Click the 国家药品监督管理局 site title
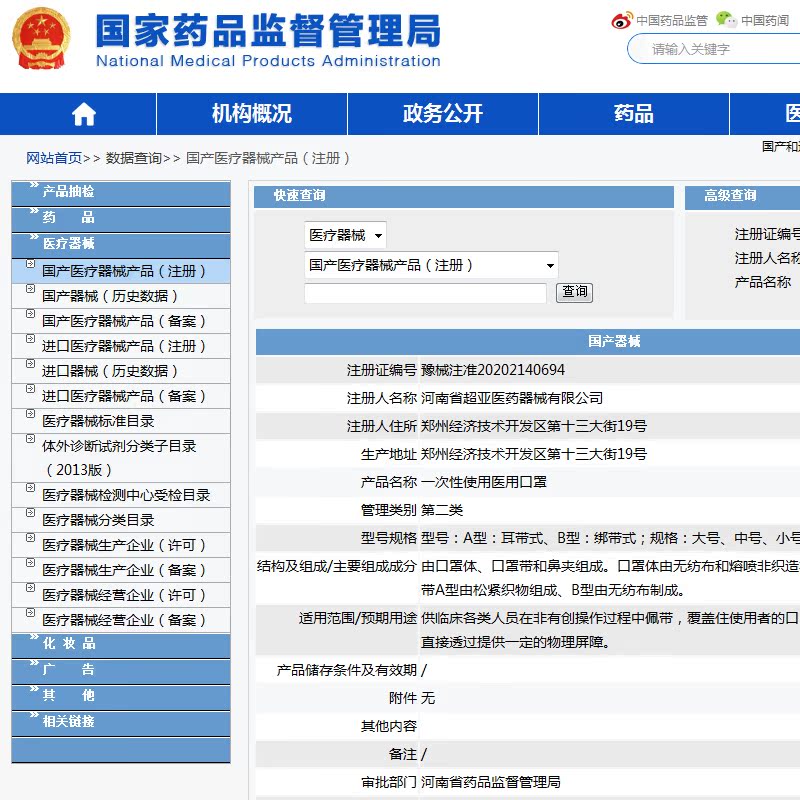This screenshot has width=800, height=800. [x=268, y=31]
